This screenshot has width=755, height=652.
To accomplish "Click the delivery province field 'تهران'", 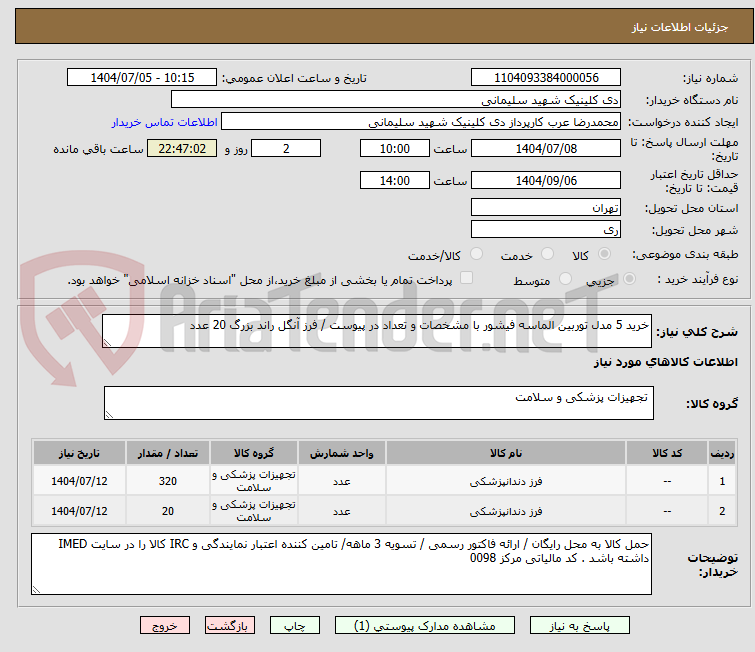I will (x=546, y=208).
